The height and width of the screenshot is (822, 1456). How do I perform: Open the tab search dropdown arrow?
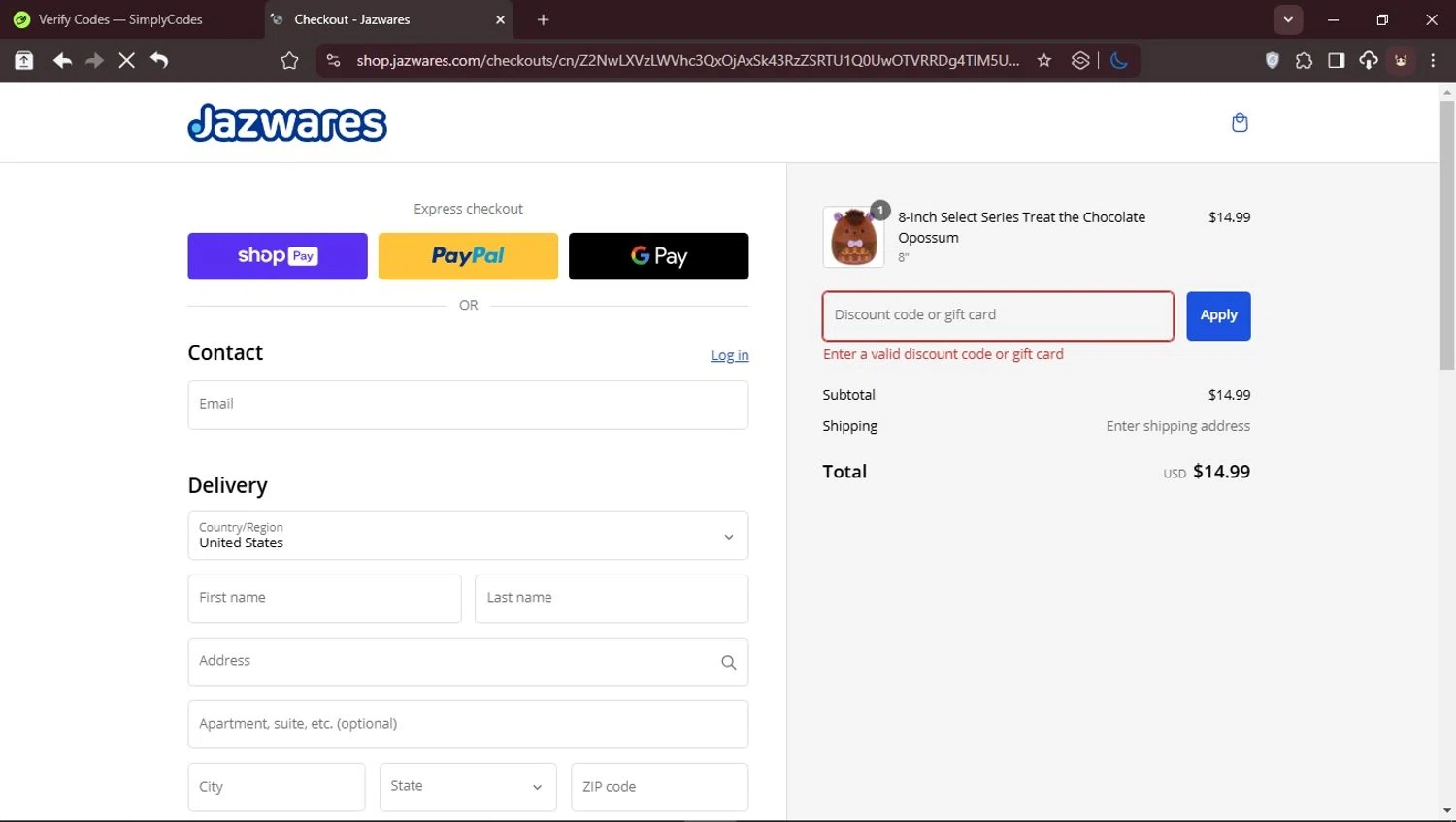(1288, 19)
